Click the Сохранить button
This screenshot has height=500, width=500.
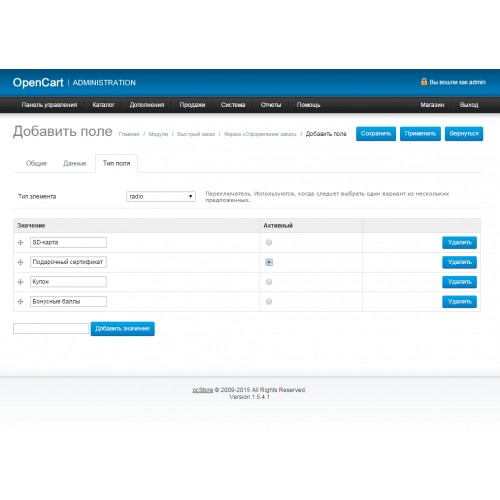coord(376,134)
